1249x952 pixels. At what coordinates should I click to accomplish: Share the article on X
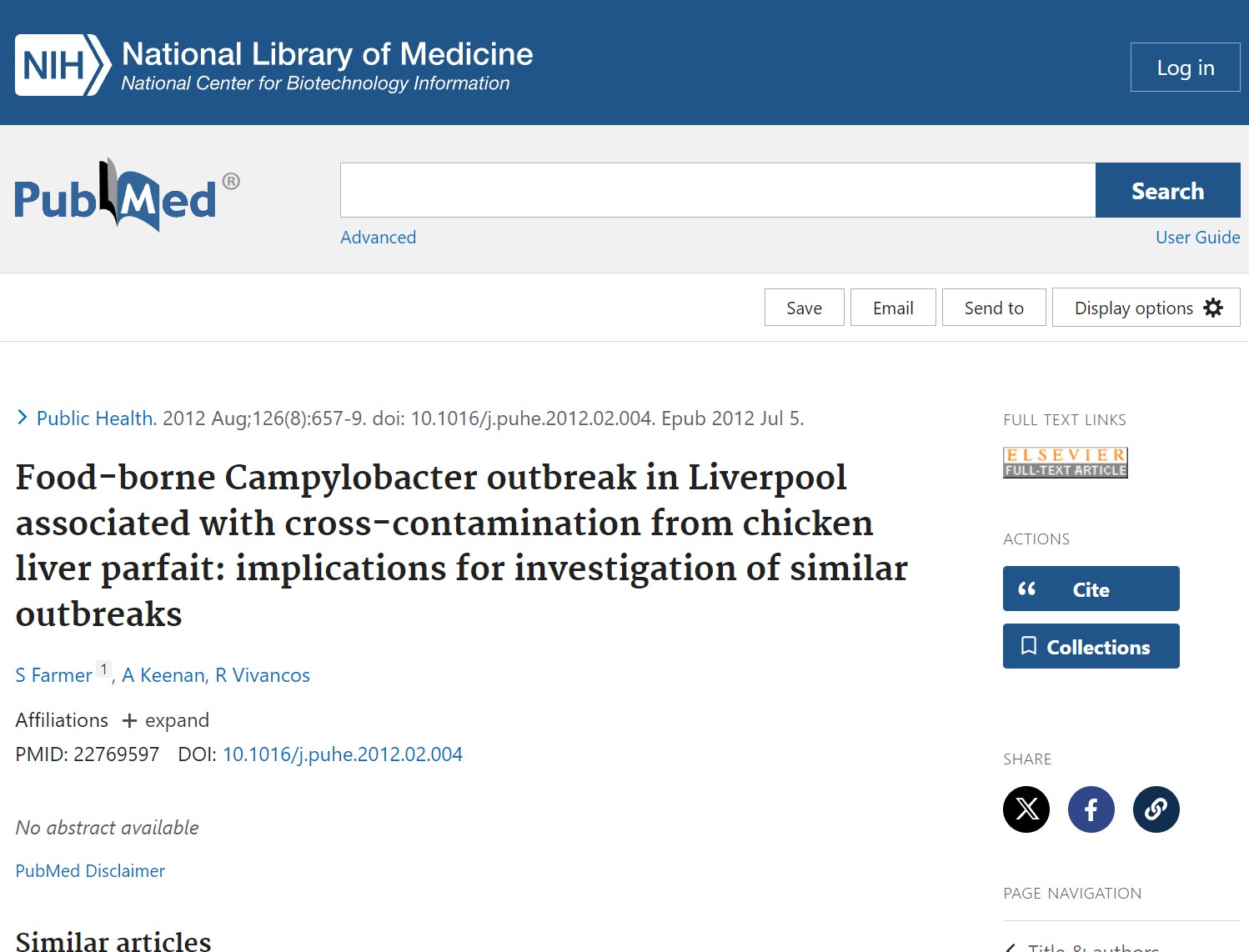pyautogui.click(x=1026, y=809)
